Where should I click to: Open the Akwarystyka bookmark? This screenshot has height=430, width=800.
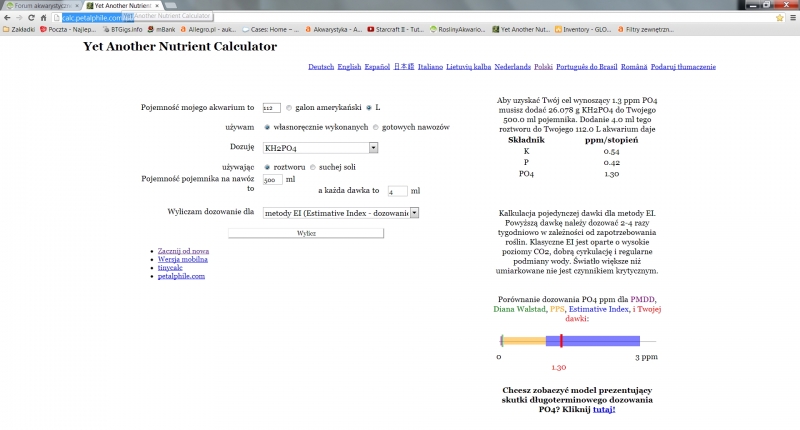click(334, 30)
